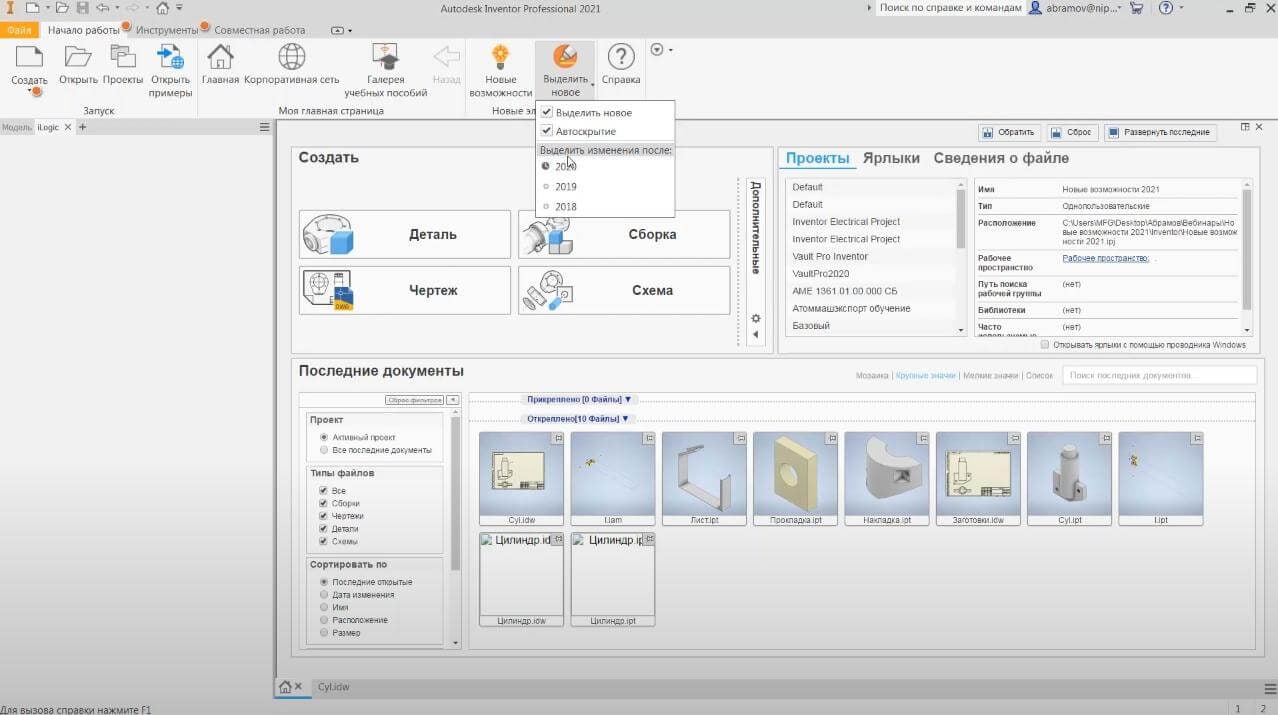Screen dimensions: 1278x715
Task: Expand the Откреплено files group
Action: point(578,419)
